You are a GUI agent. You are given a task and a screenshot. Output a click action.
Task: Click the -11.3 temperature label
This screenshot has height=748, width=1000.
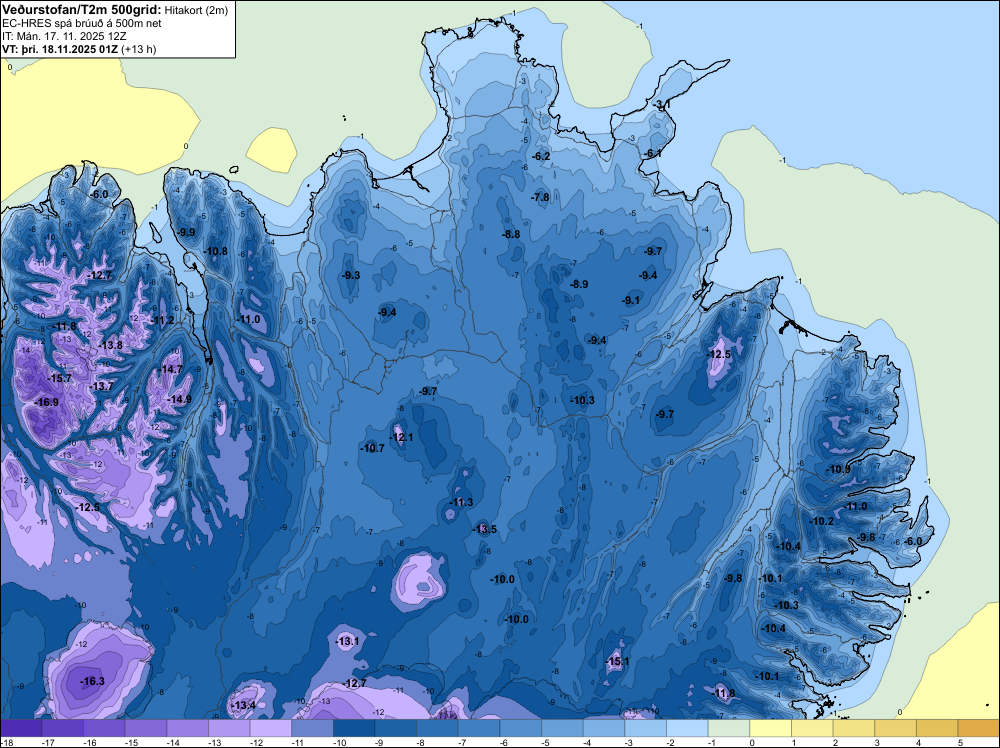click(x=461, y=502)
